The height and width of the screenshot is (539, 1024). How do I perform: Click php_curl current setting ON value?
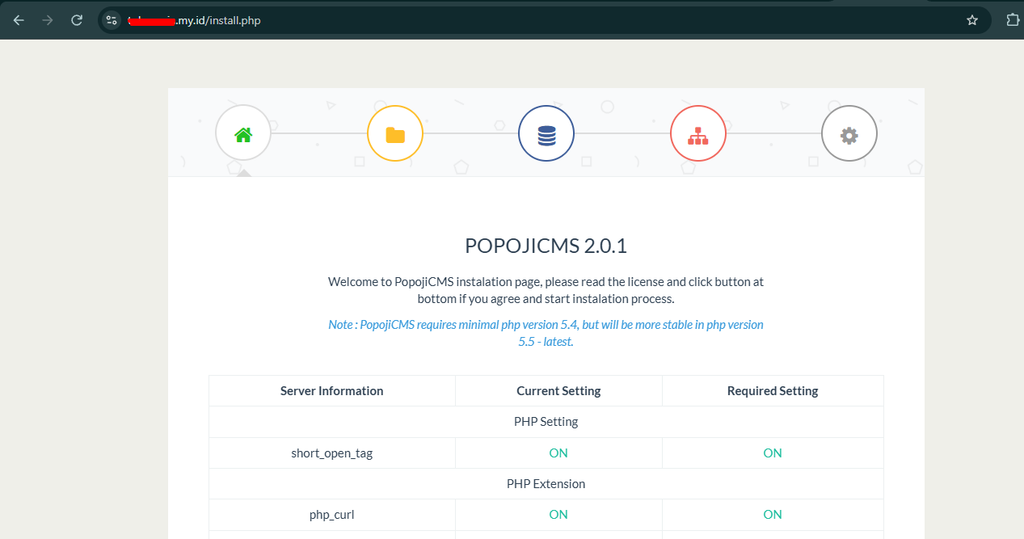(558, 515)
